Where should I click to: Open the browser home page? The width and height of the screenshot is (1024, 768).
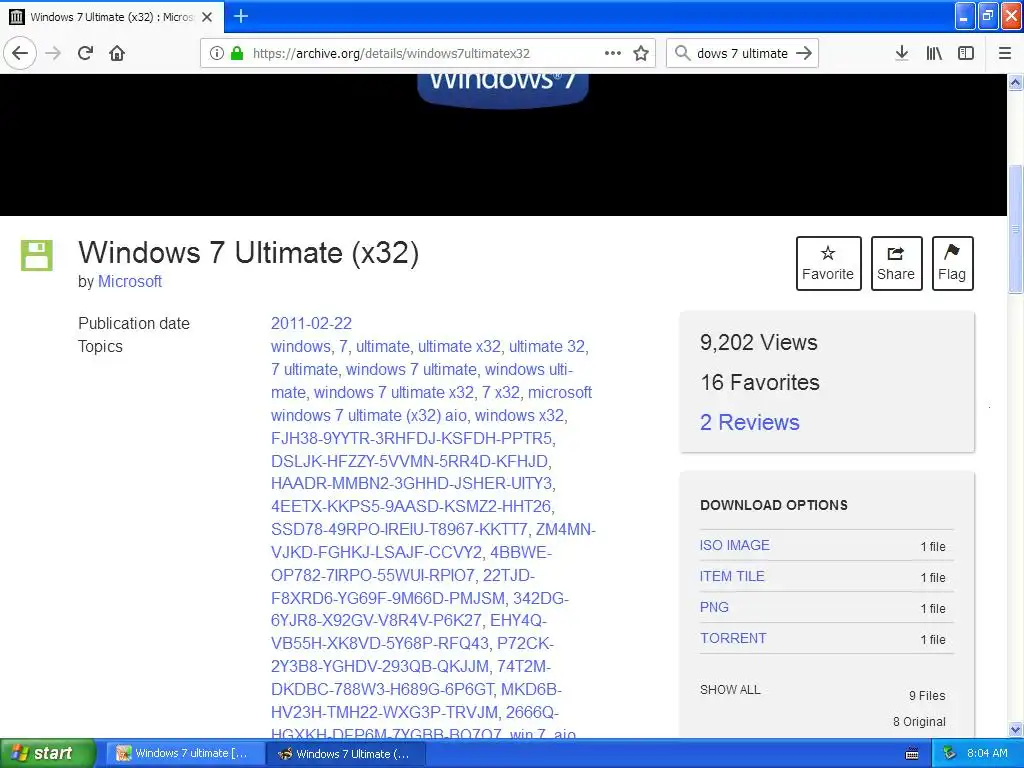click(117, 53)
